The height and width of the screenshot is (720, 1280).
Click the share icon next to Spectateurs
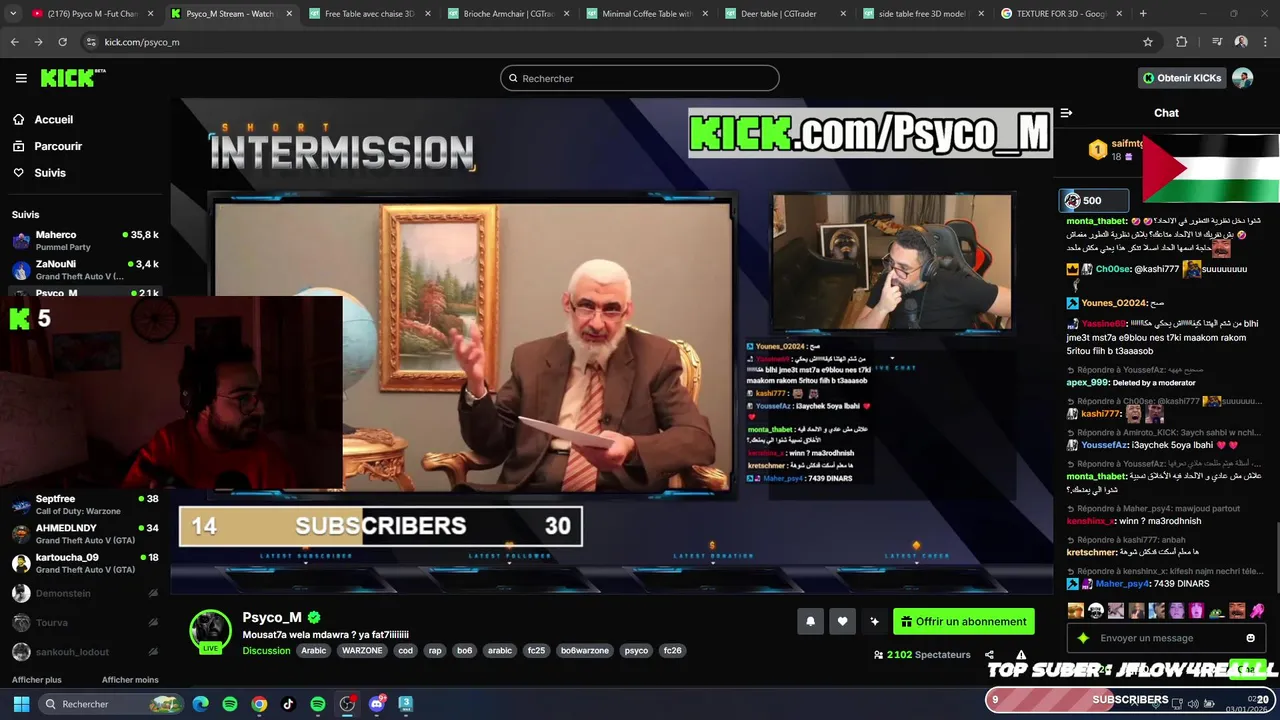click(x=989, y=655)
